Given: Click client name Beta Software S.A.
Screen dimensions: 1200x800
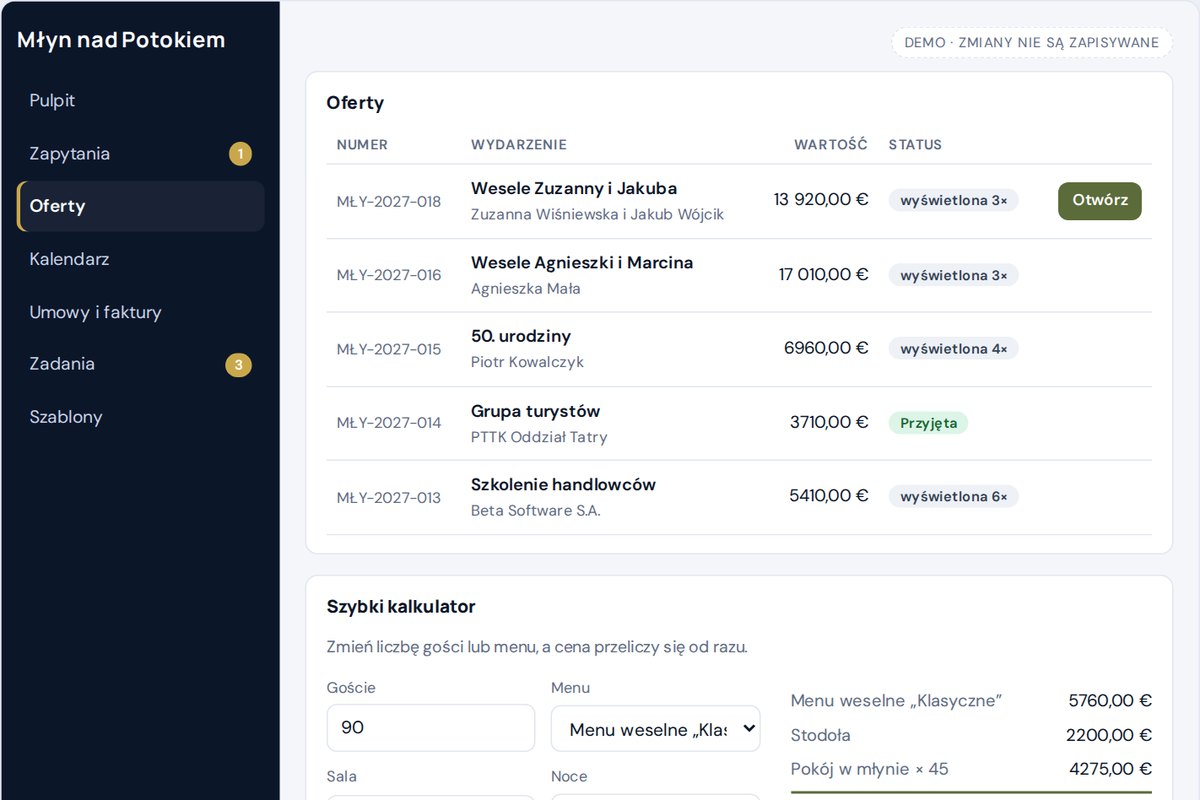Looking at the screenshot, I should pyautogui.click(x=536, y=510).
